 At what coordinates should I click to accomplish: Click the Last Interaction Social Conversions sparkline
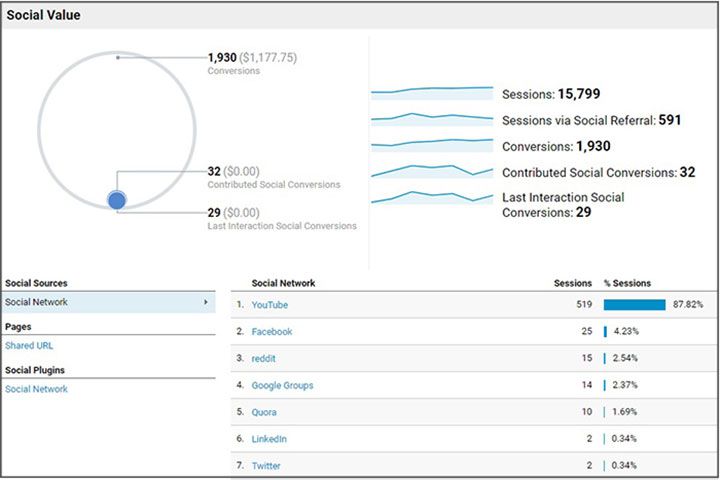point(432,197)
